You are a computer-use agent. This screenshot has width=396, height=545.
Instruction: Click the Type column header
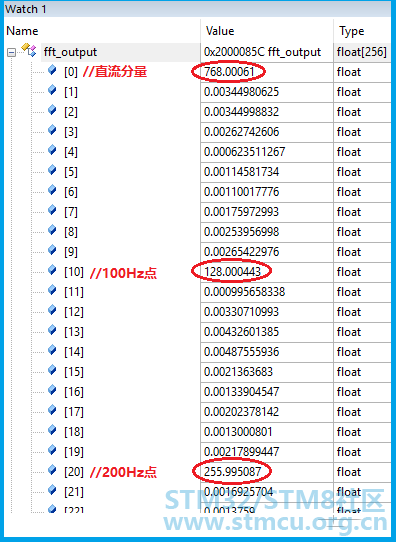pos(351,31)
